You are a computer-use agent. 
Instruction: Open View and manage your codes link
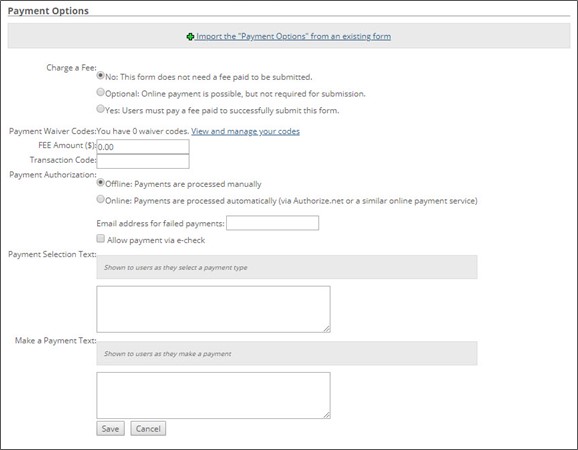246,131
